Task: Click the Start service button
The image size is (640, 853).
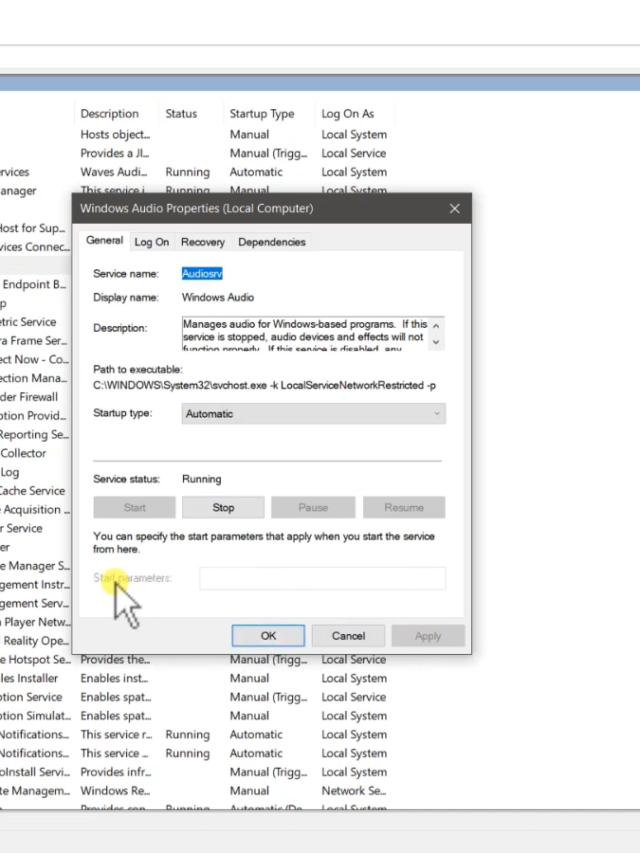Action: click(x=134, y=508)
